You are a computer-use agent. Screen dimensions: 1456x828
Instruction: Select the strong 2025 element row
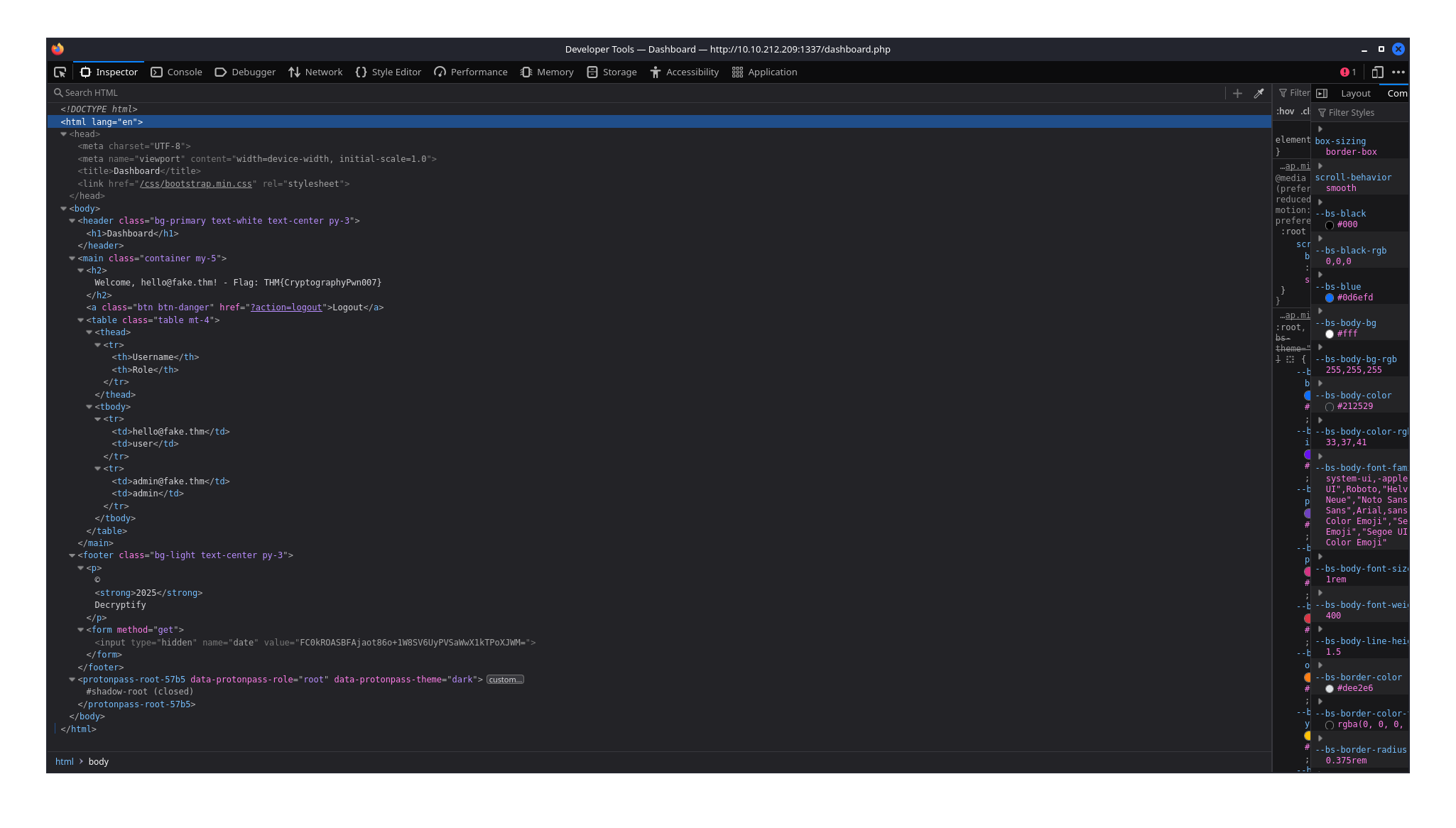click(x=148, y=593)
